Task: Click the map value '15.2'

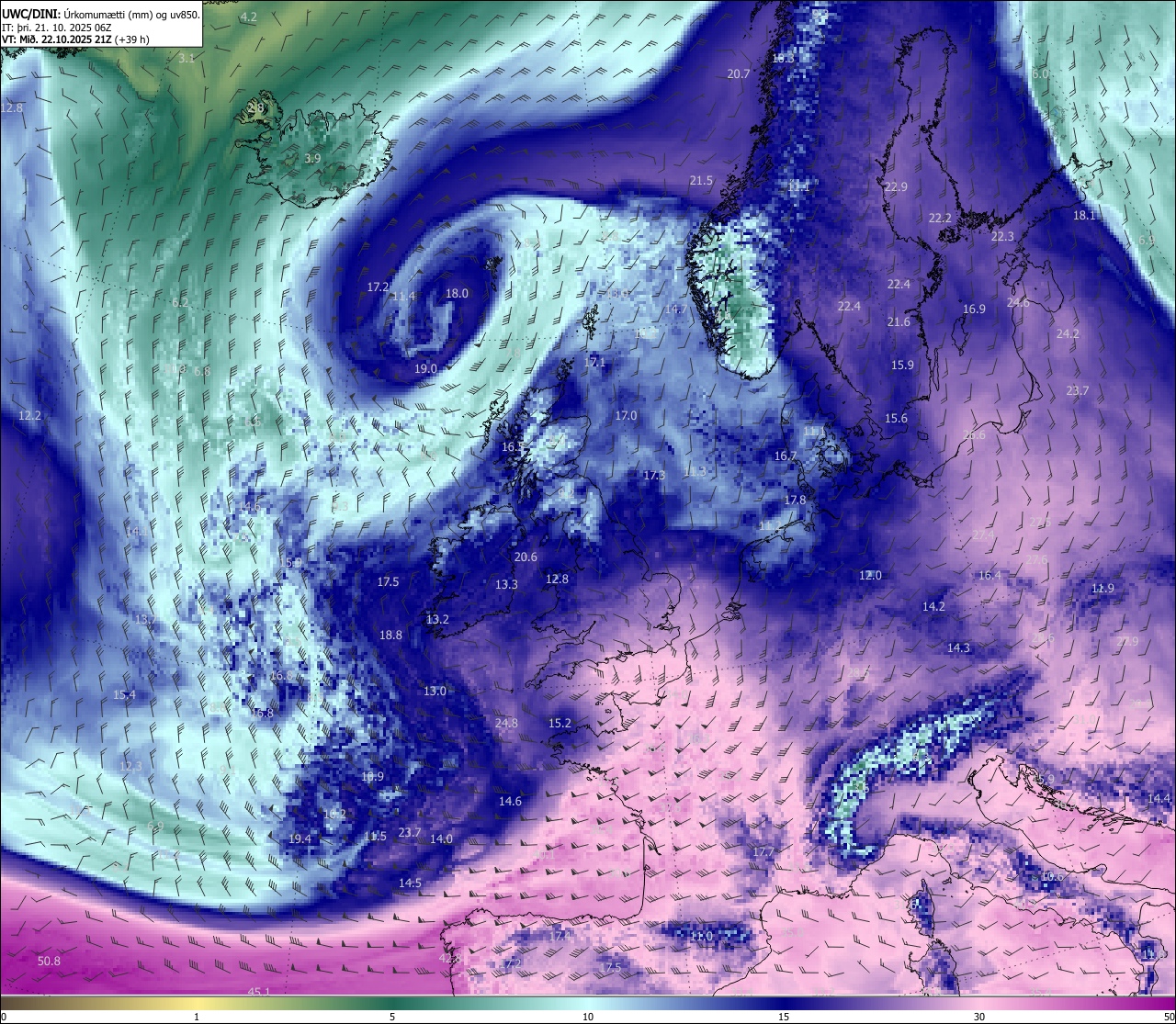Action: point(560,723)
